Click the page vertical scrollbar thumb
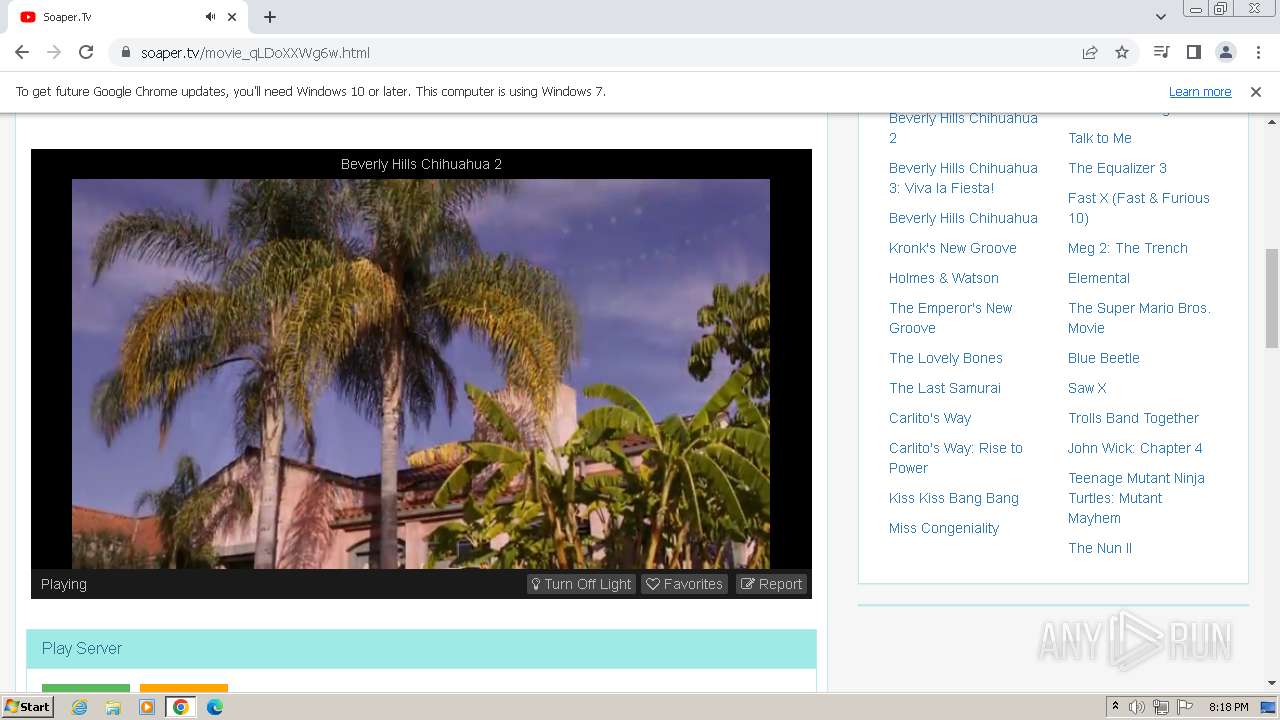 (1272, 298)
